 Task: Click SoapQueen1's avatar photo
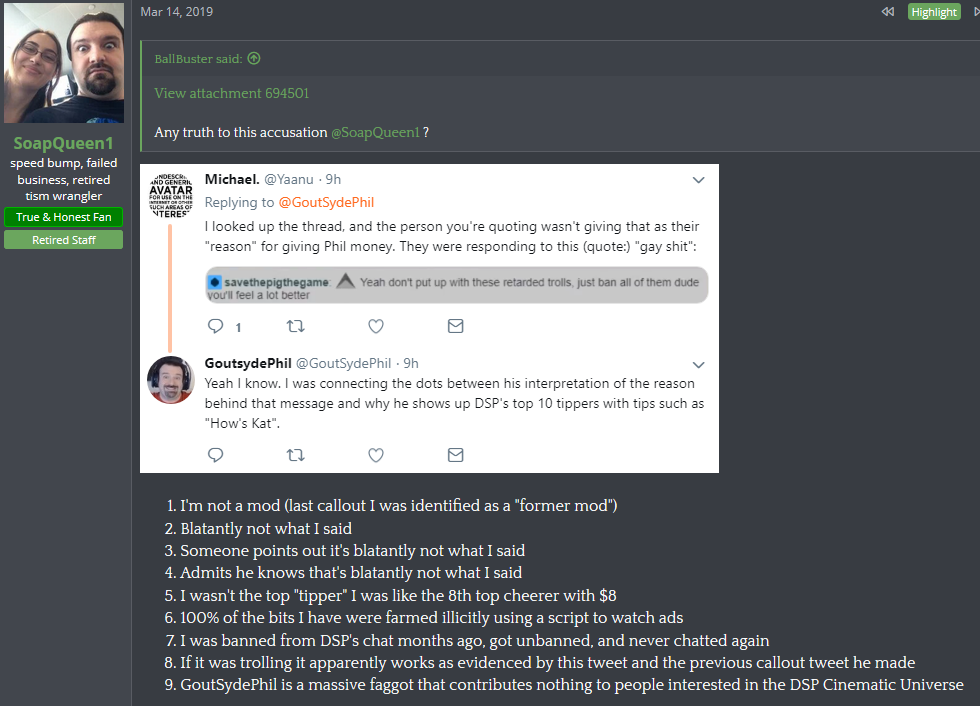(x=64, y=63)
